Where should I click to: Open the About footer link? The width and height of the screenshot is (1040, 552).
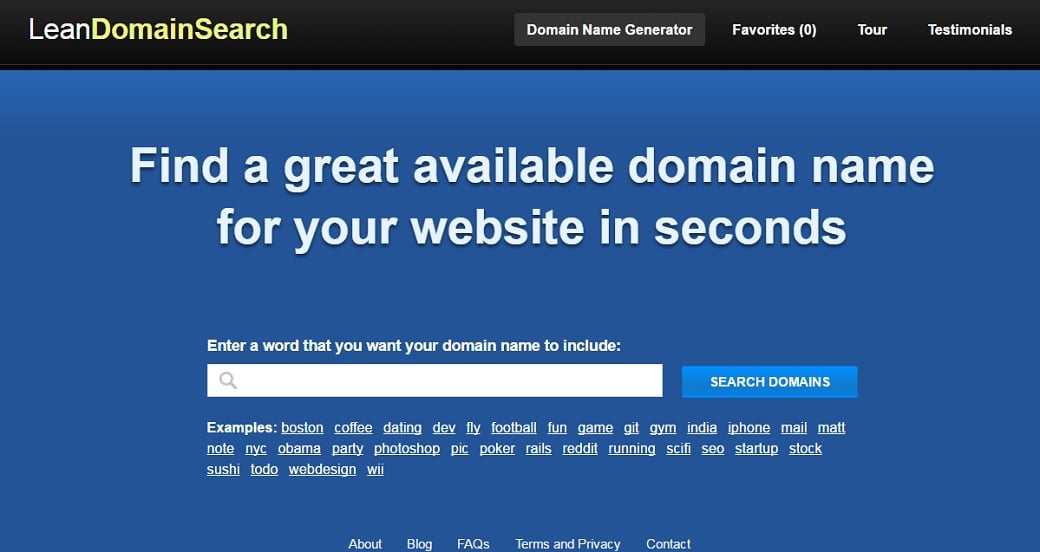click(x=365, y=544)
